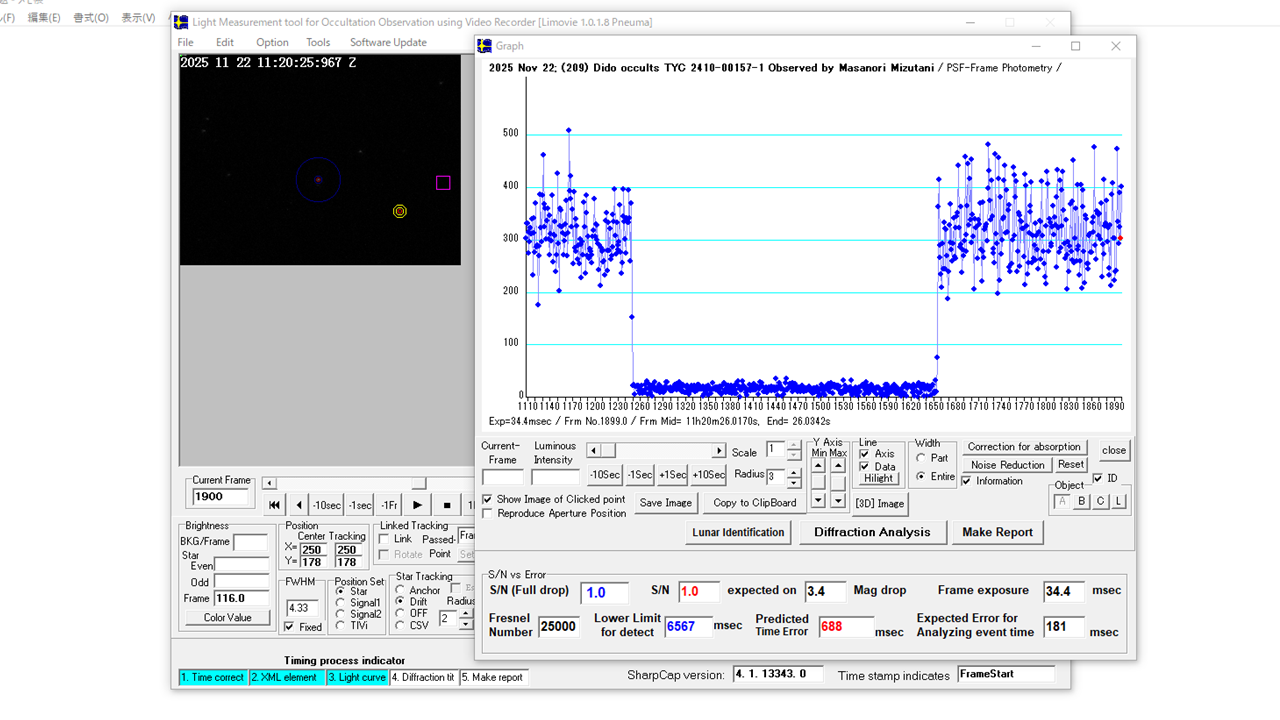1280x720 pixels.
Task: Click the stop playback button
Action: (x=447, y=505)
